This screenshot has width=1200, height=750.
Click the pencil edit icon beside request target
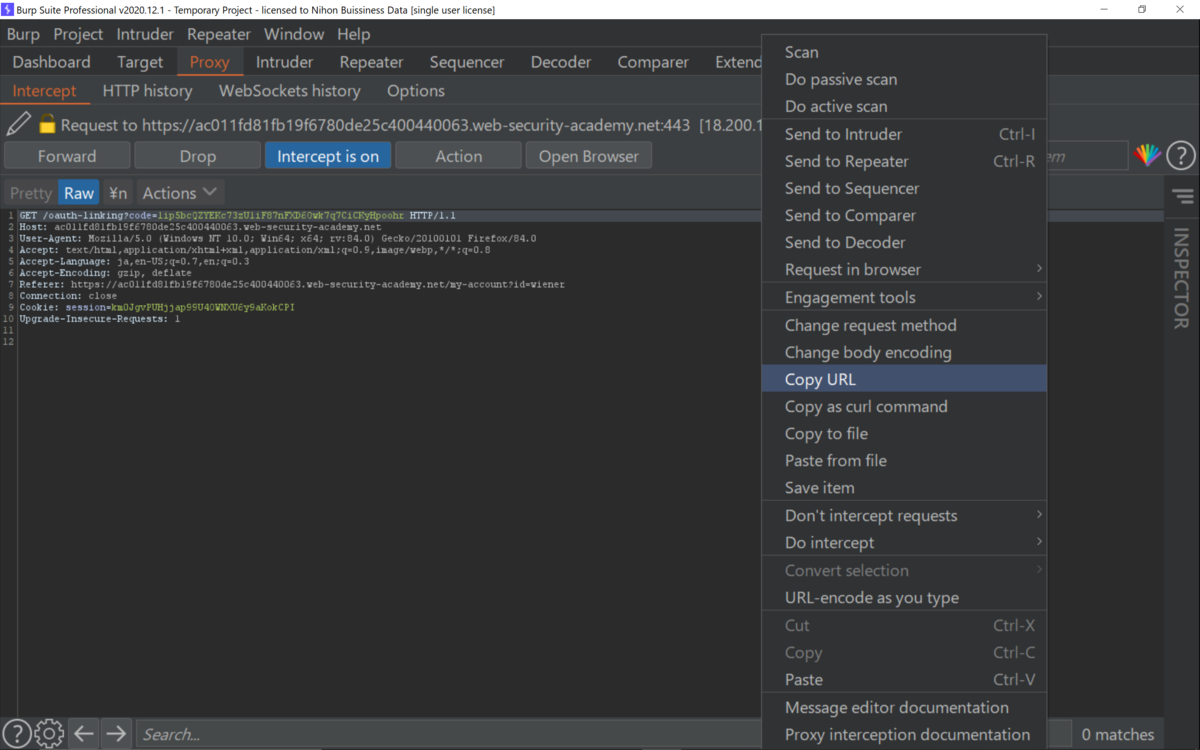[x=18, y=125]
